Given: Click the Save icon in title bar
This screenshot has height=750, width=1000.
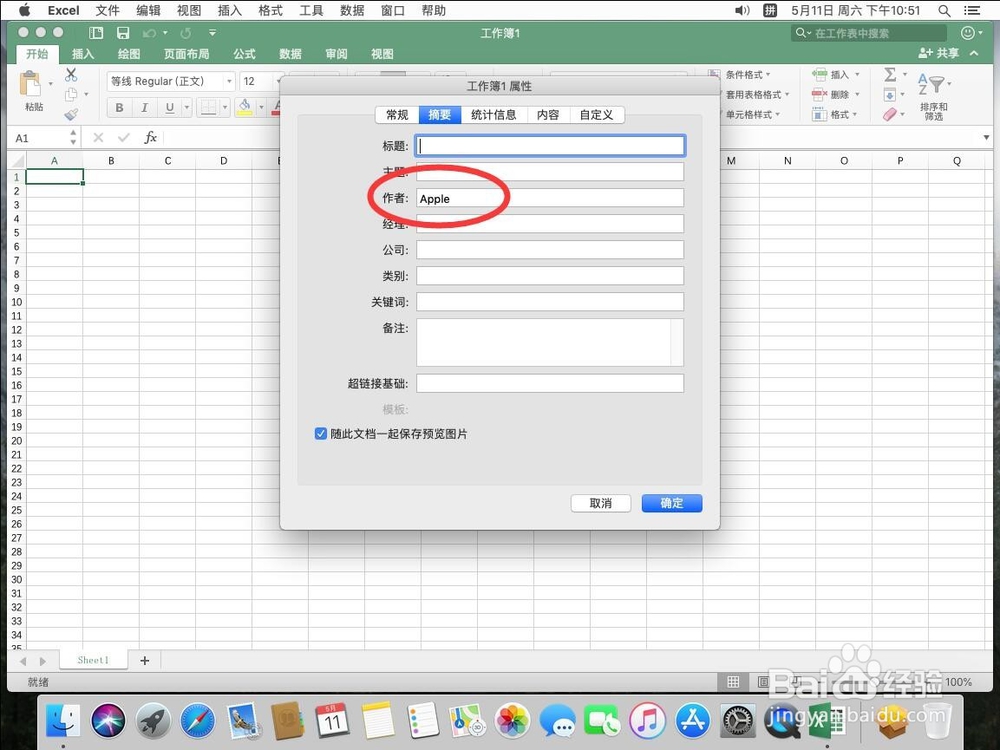Looking at the screenshot, I should coord(123,33).
